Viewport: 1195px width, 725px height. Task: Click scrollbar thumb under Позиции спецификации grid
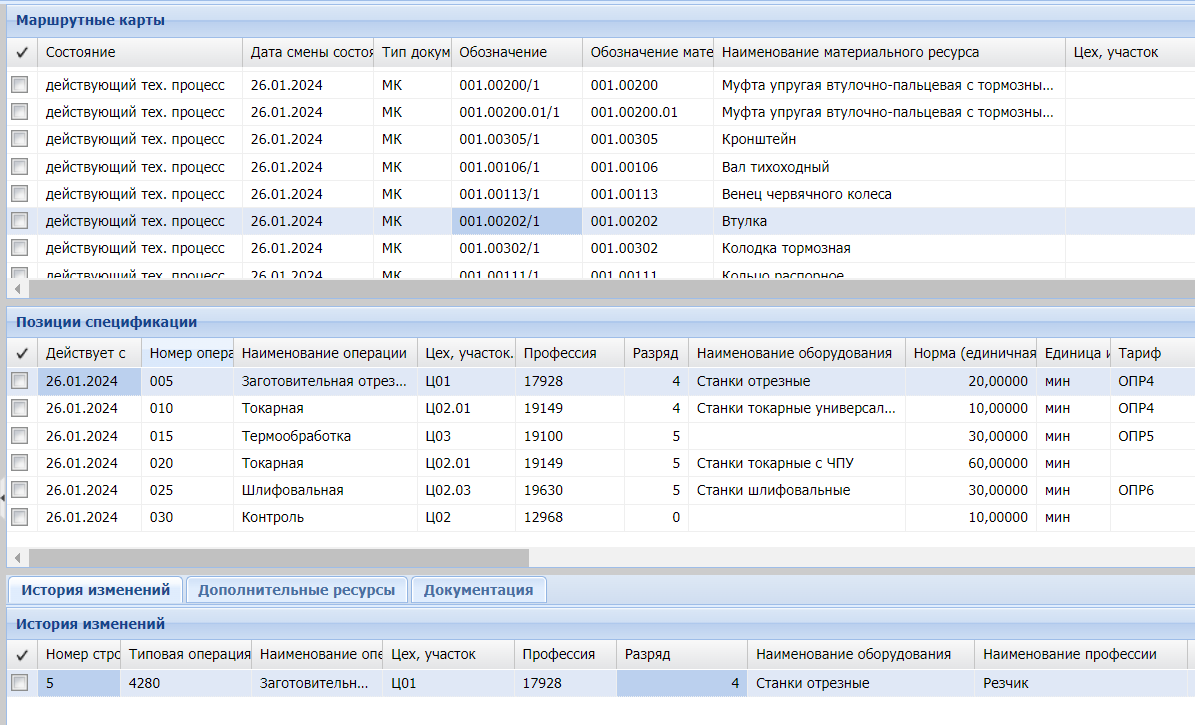click(x=278, y=558)
